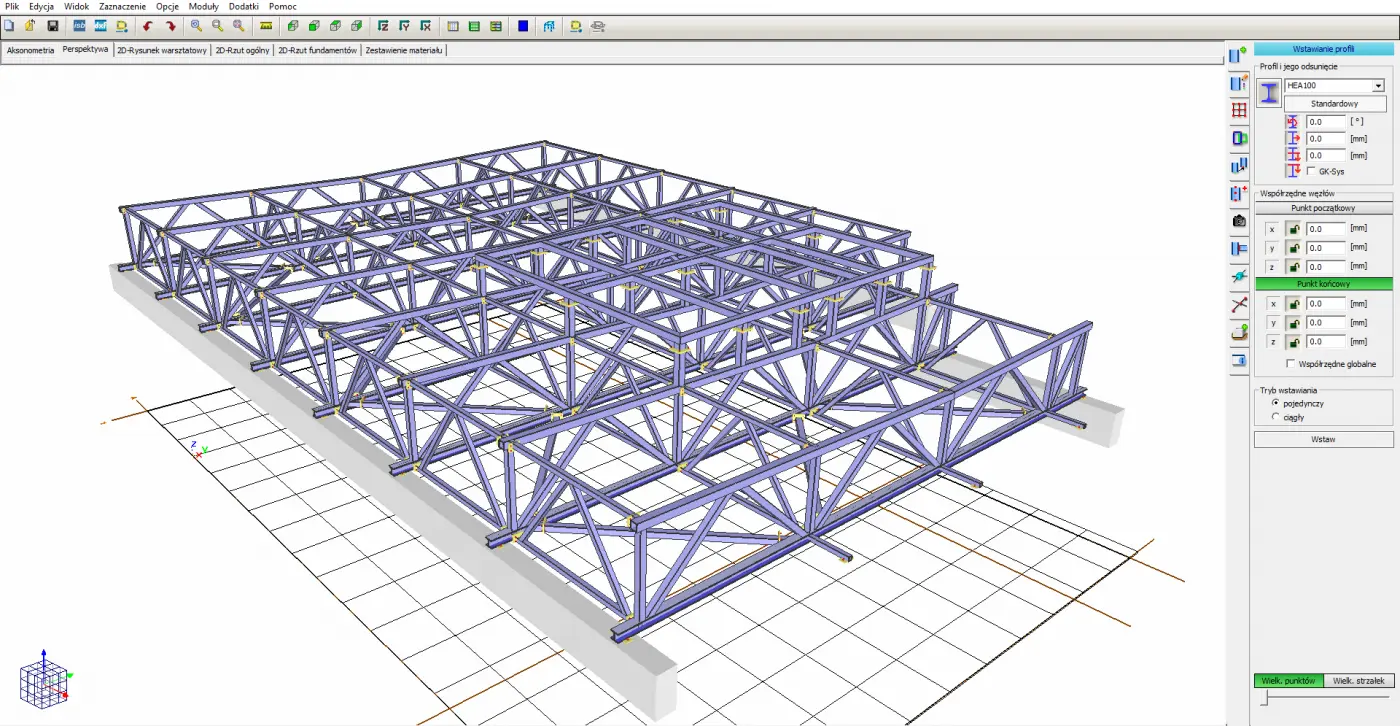
Task: Click the DXF export toolbar icon
Action: click(x=100, y=26)
